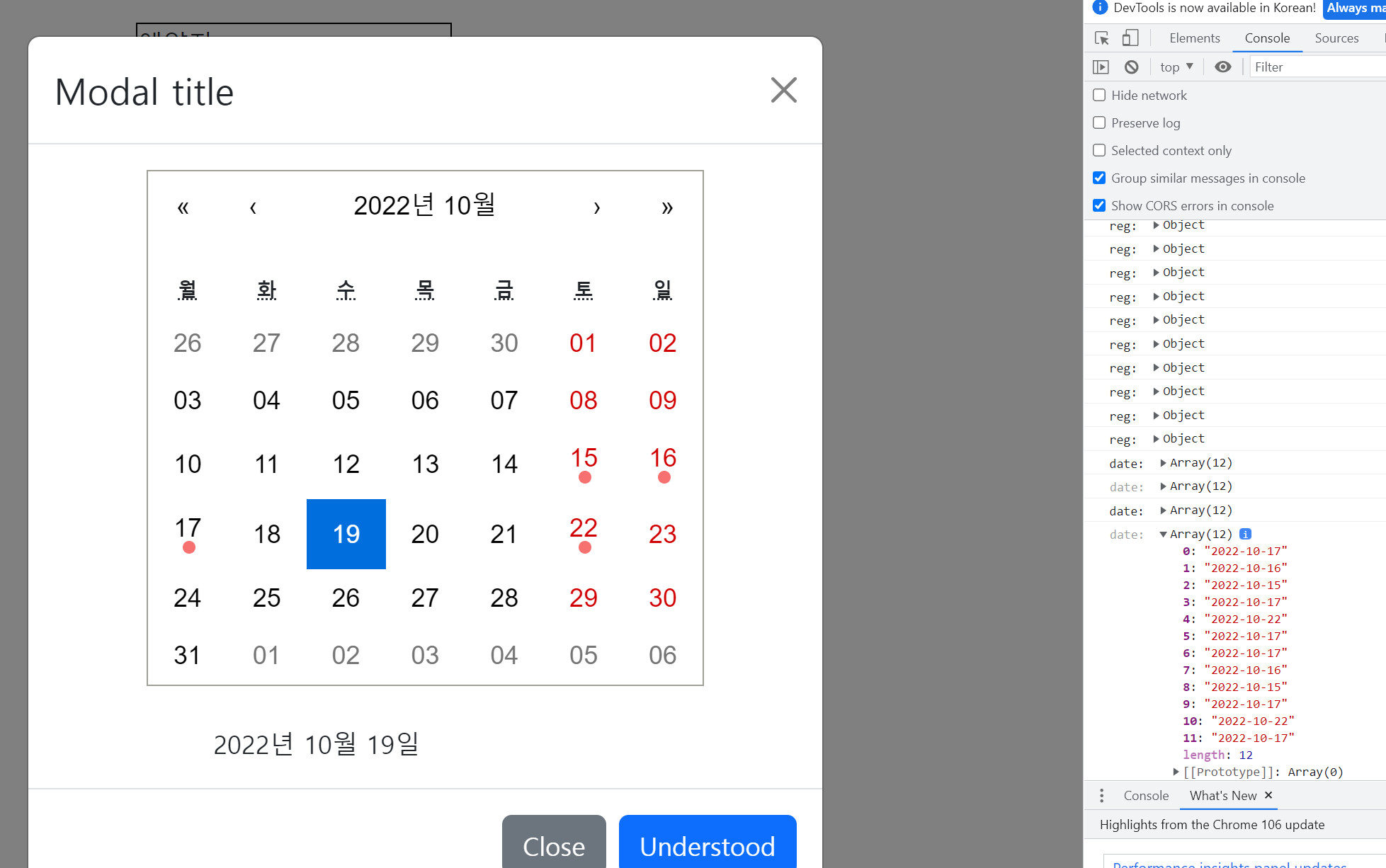The height and width of the screenshot is (868, 1386).
Task: Go to next month with the › arrow
Action: click(x=597, y=207)
